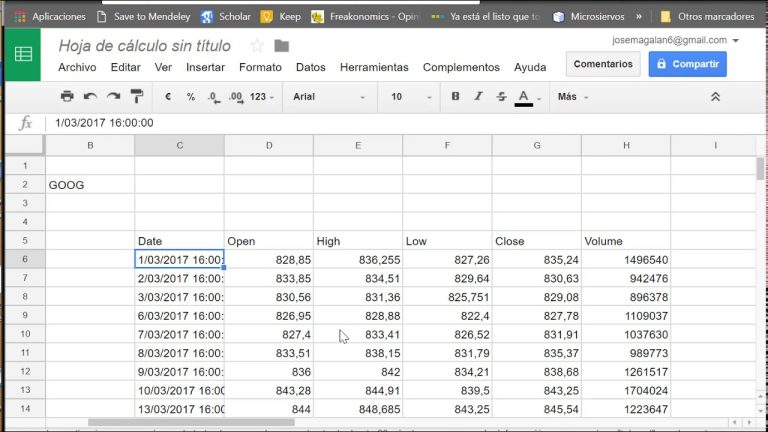This screenshot has width=768, height=432.
Task: Click the vertical scrollbar thumb
Action: [760, 169]
